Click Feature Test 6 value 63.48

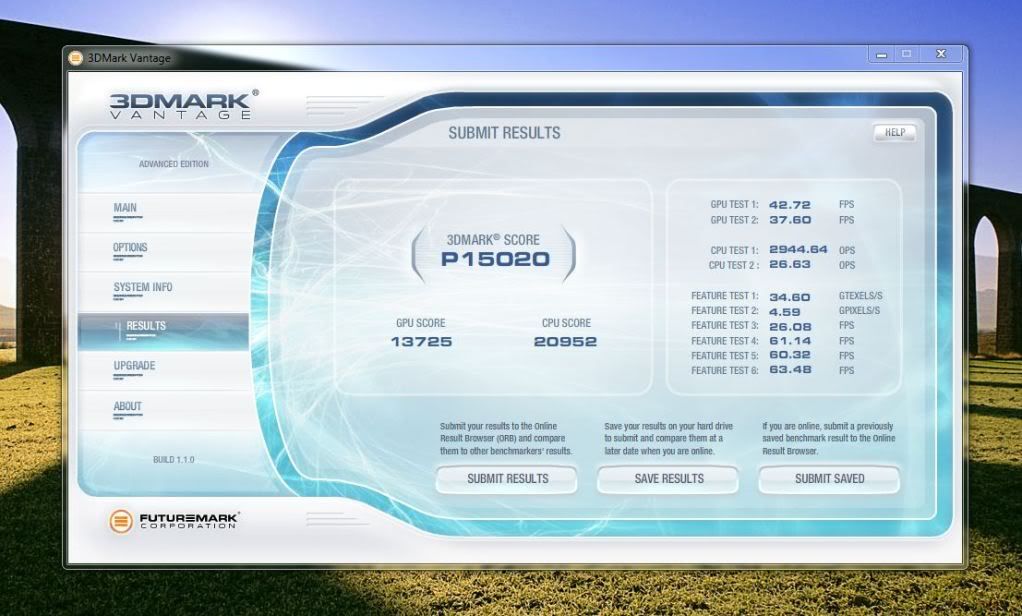point(790,370)
